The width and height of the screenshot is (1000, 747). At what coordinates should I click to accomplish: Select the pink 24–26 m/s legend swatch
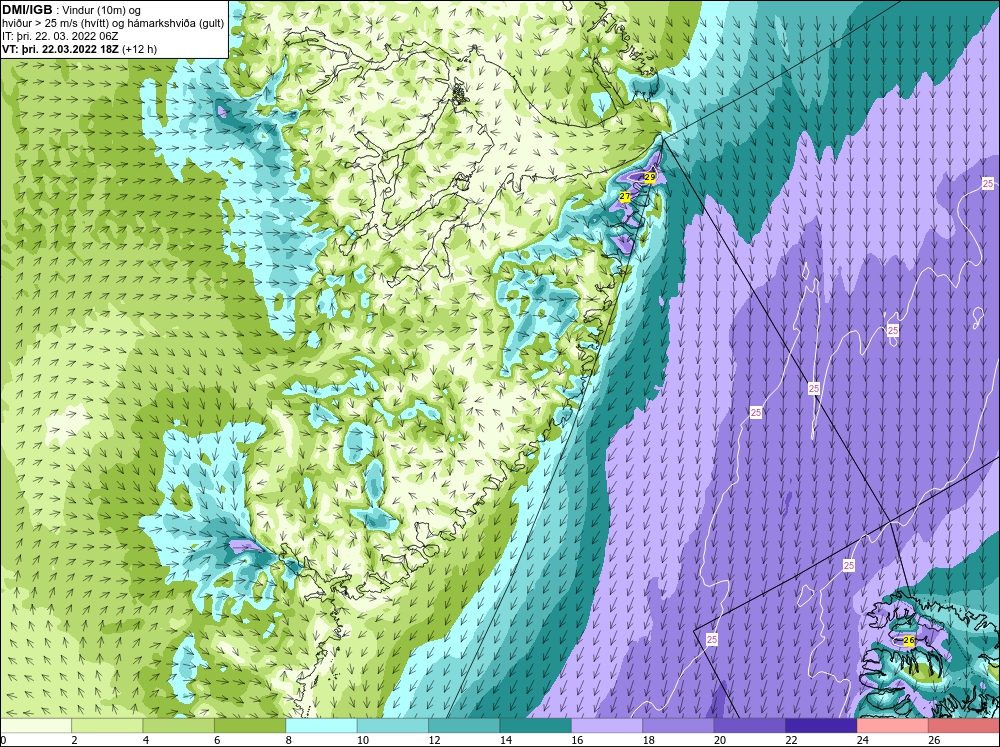(x=893, y=725)
